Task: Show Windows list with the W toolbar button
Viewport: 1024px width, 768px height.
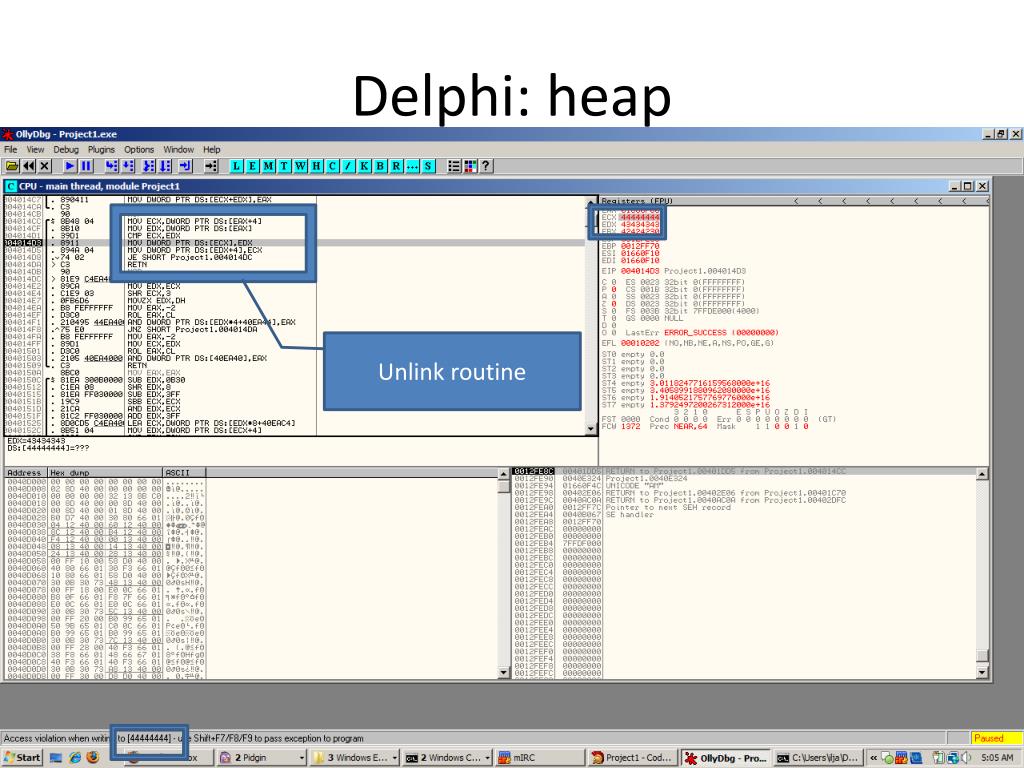Action: [x=300, y=166]
